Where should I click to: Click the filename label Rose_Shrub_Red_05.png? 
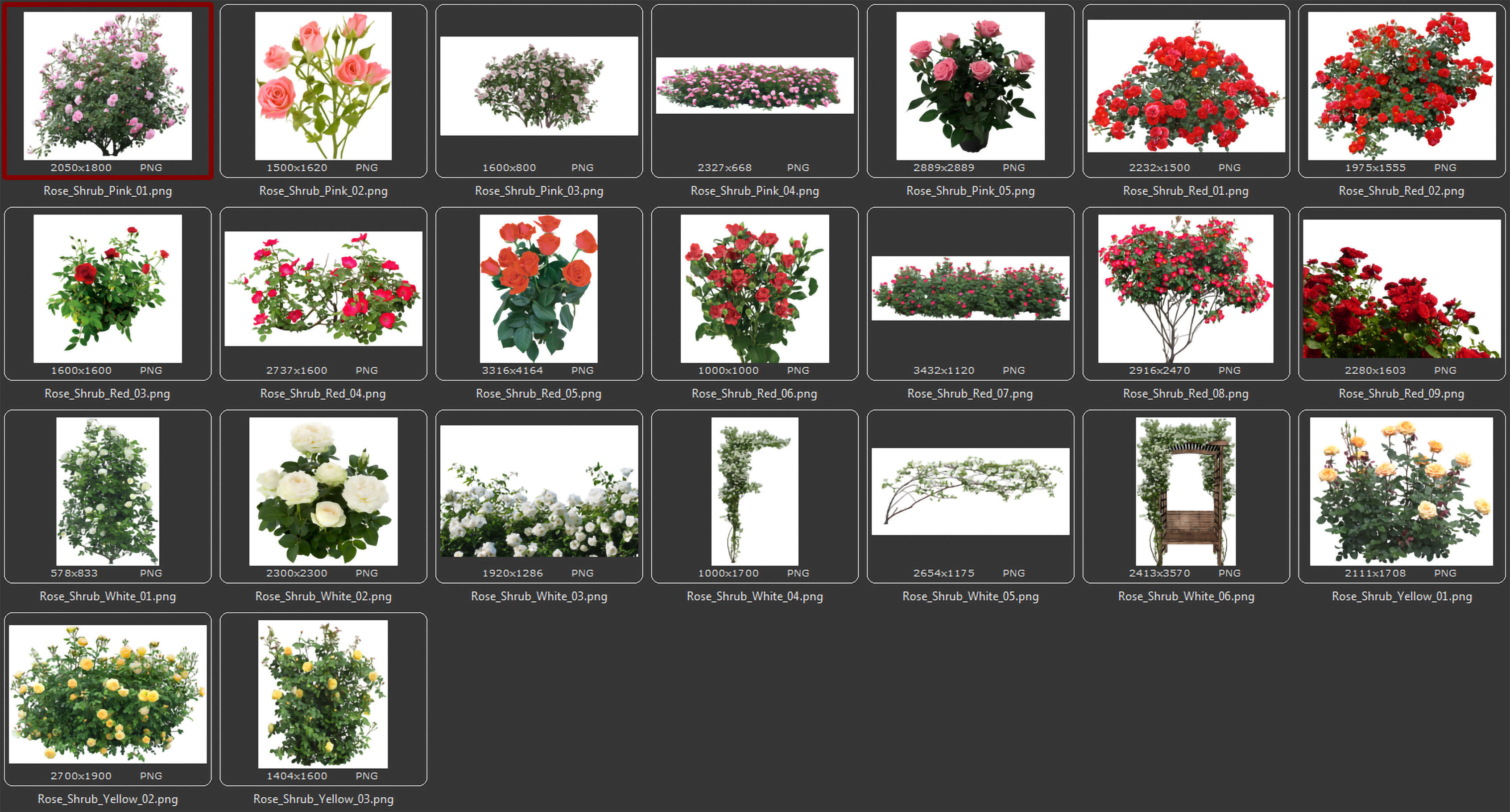pyautogui.click(x=539, y=394)
